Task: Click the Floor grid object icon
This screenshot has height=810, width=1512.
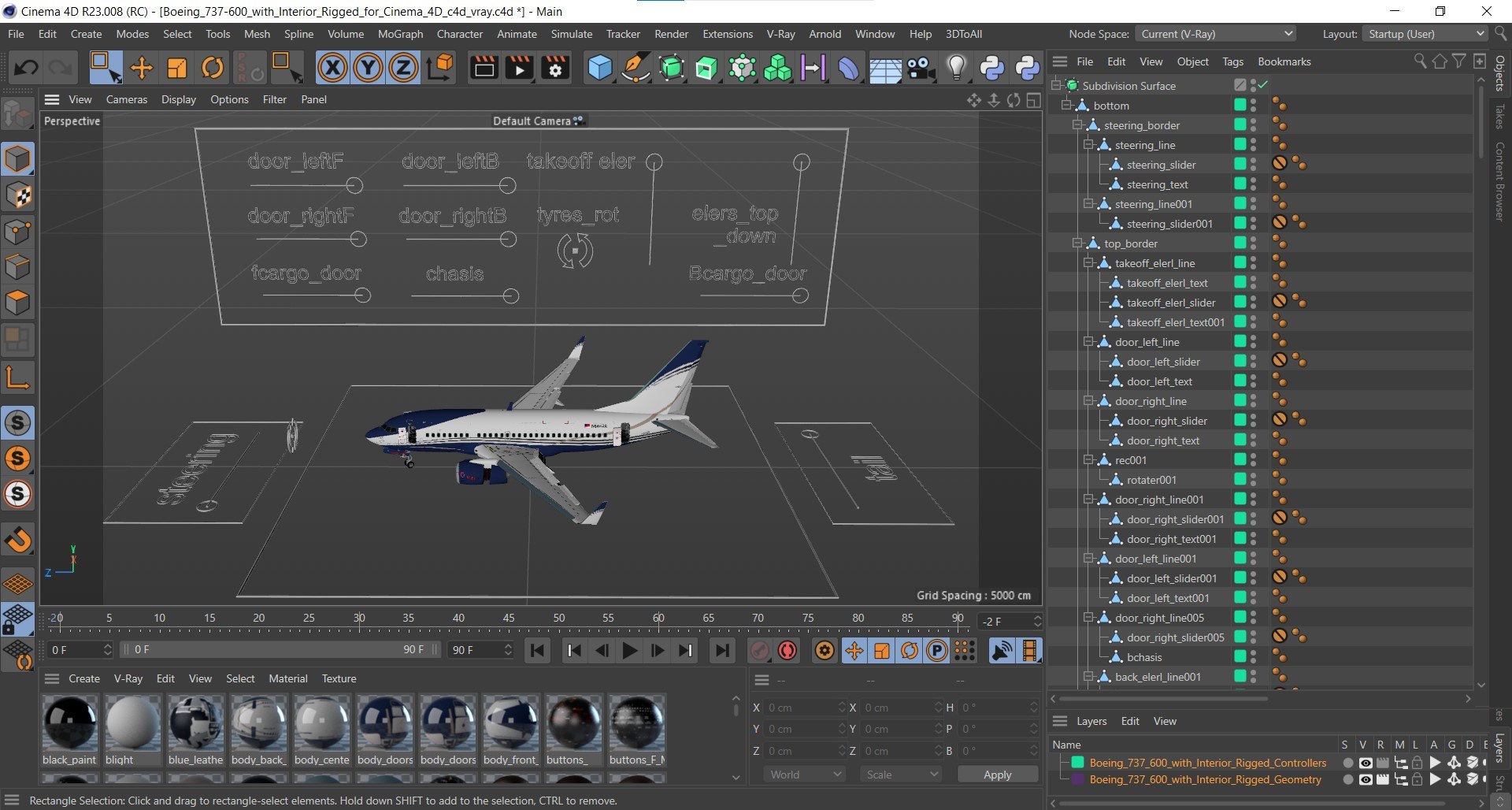Action: point(885,68)
